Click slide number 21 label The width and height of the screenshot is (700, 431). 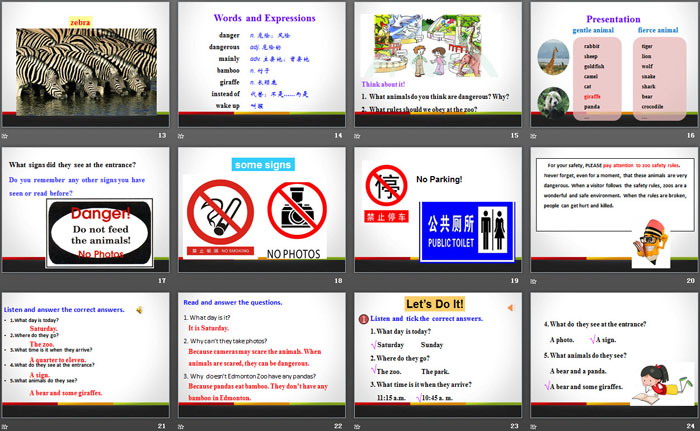tap(162, 426)
